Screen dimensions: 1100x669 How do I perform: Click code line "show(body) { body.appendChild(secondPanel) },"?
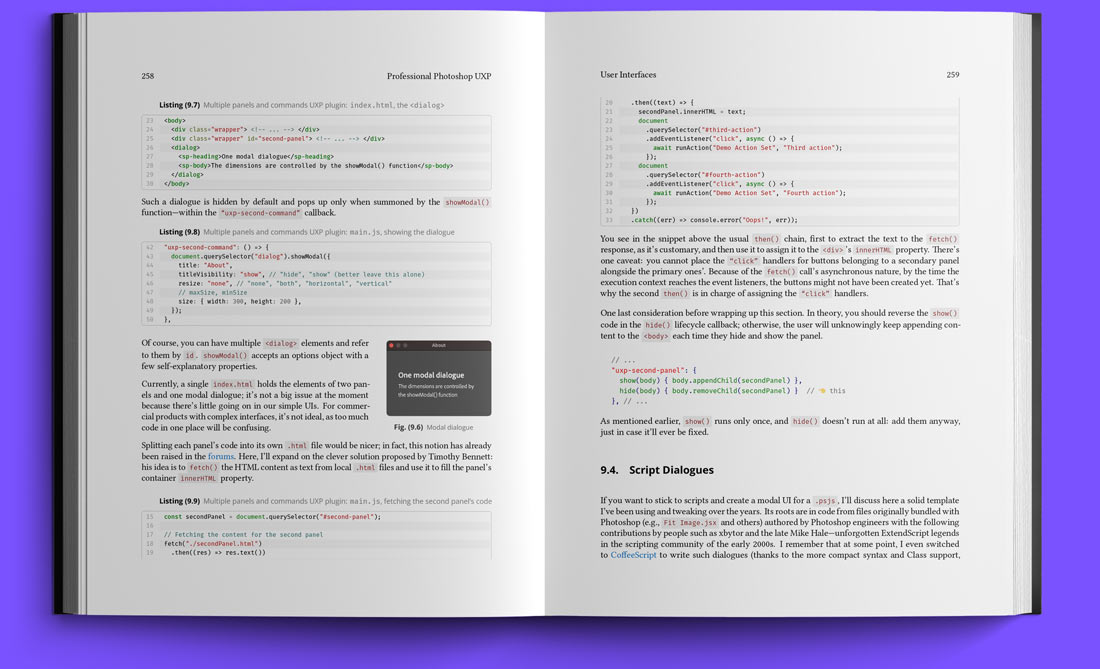coord(710,380)
